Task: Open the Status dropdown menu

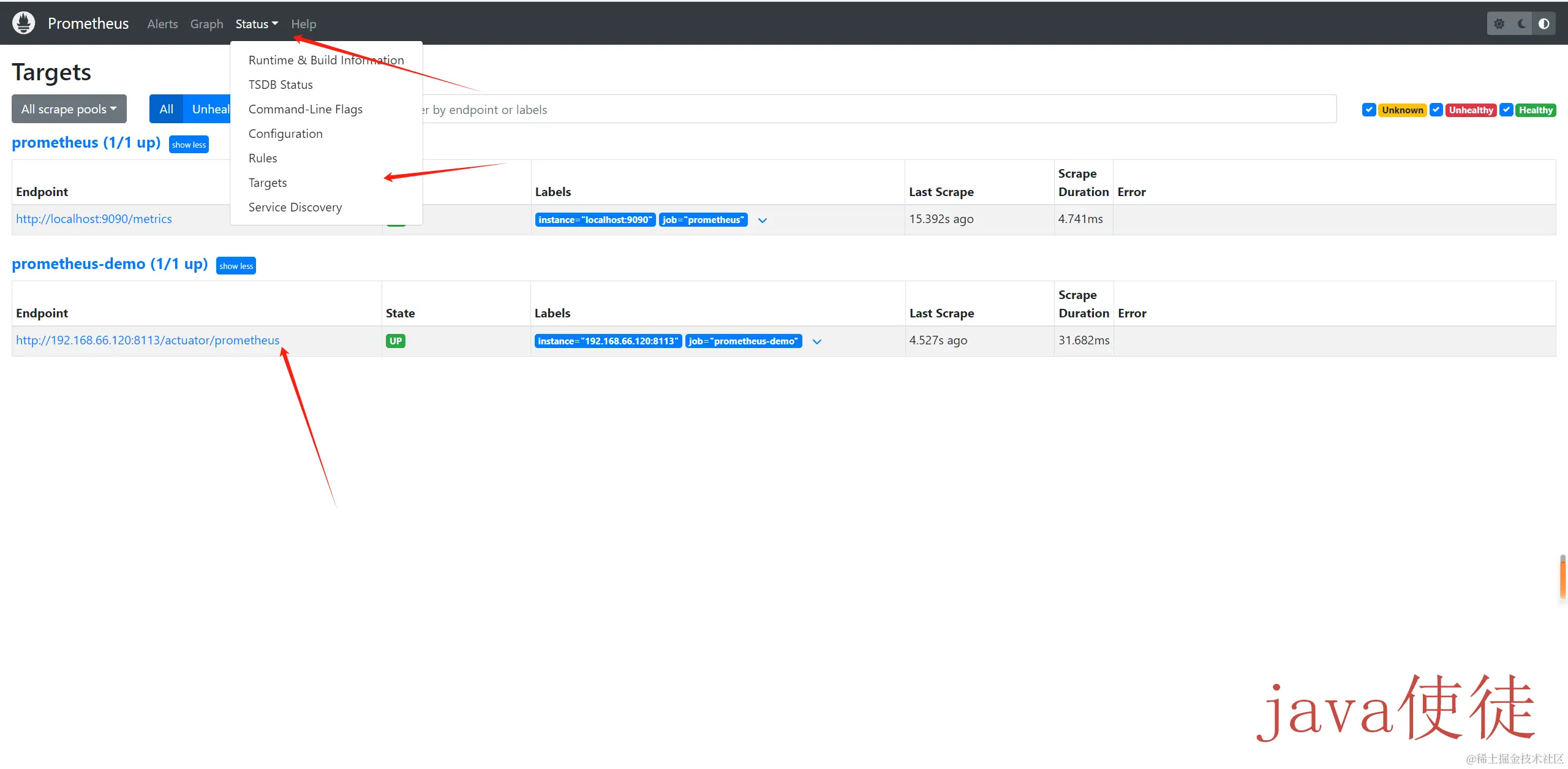Action: pos(257,24)
